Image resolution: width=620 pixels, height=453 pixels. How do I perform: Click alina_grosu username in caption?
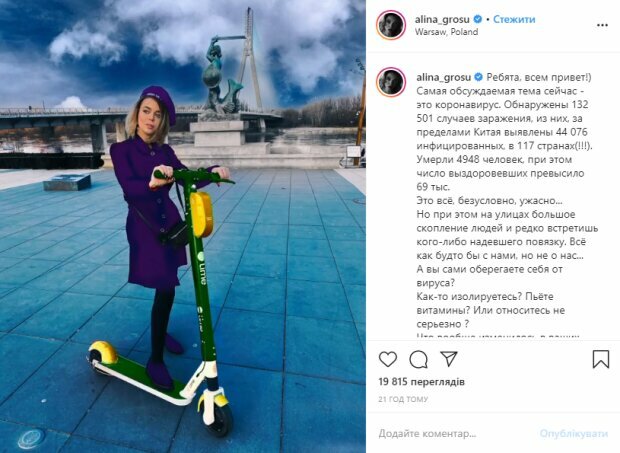click(444, 77)
